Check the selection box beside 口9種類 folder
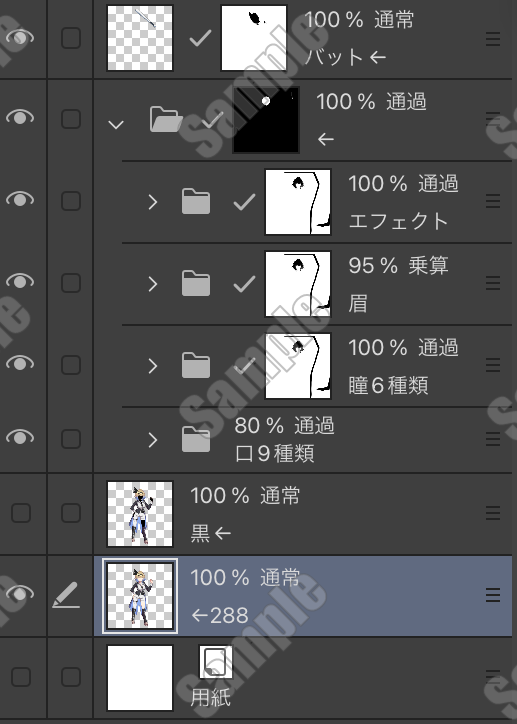Viewport: 517px width, 724px height. coord(71,439)
